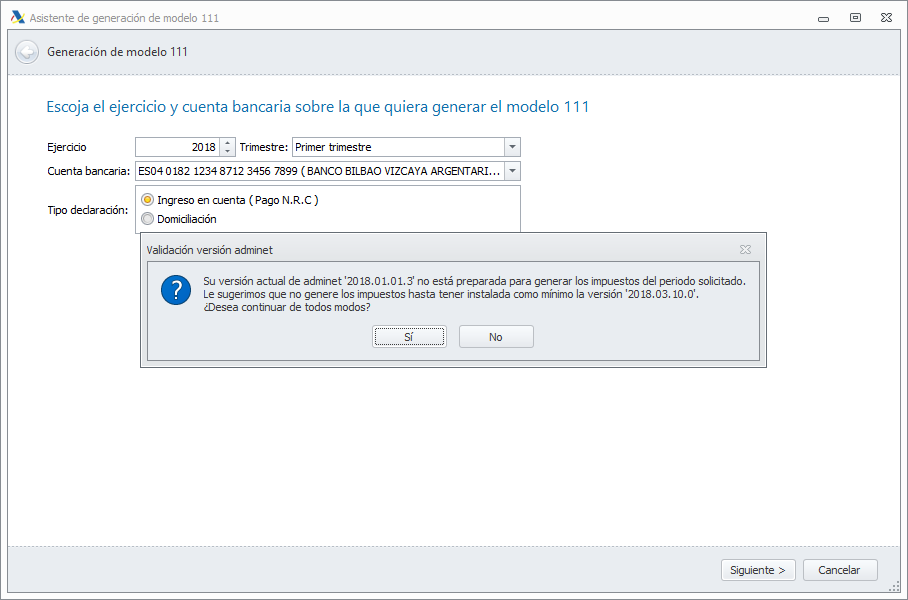Viewport: 908px width, 600px height.
Task: Minimize the Asistente de generación window
Action: (x=823, y=18)
